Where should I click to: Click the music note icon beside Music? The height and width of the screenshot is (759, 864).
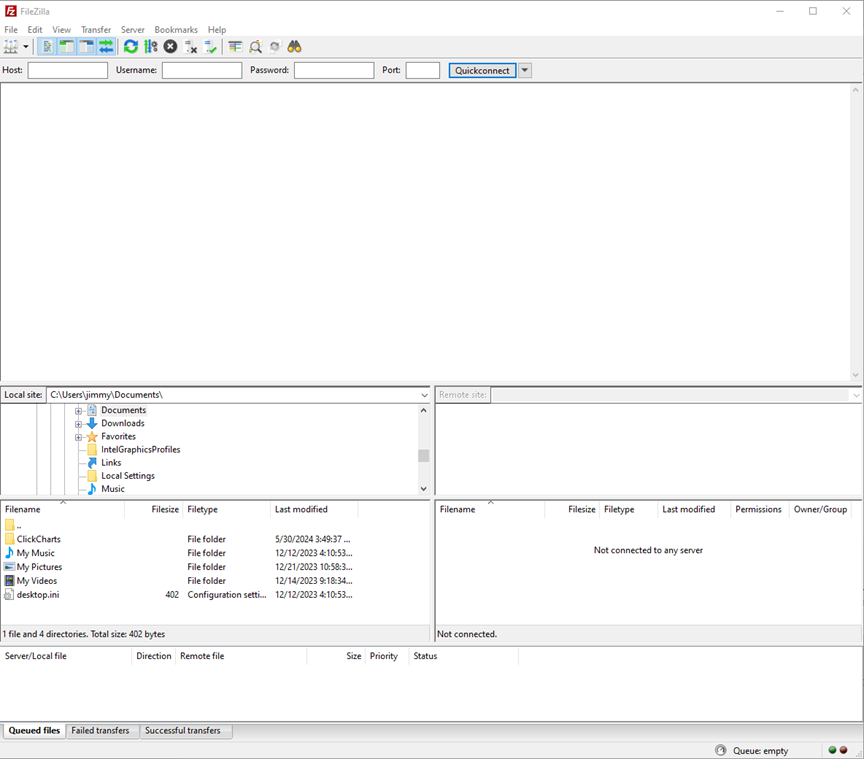point(92,489)
